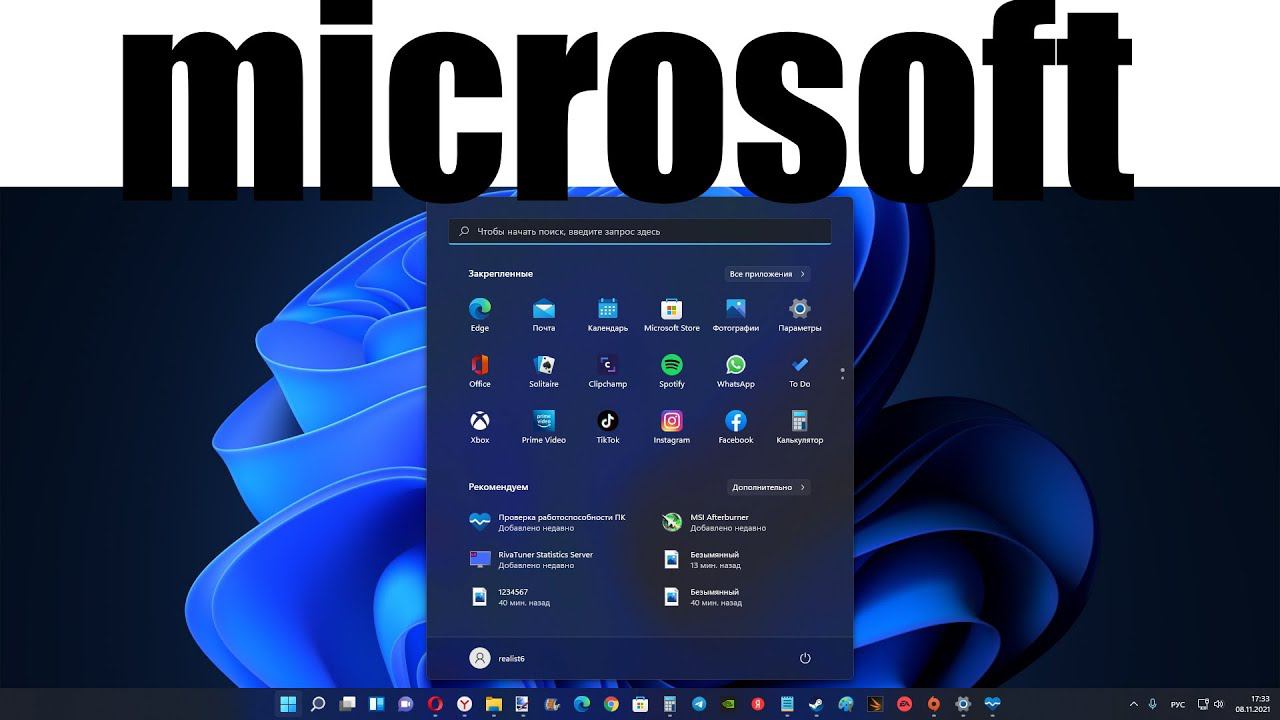Show more recommendations via Дополнительно
The height and width of the screenshot is (720, 1280).
coord(767,487)
